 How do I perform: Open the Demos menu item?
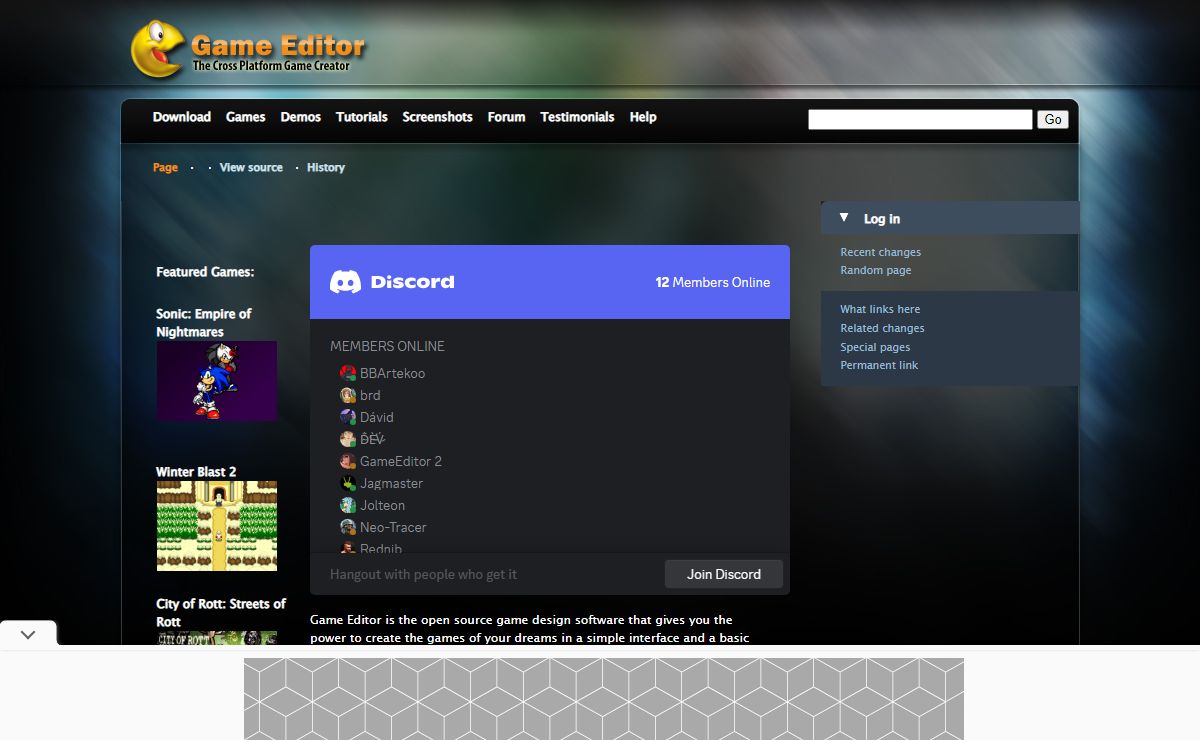pyautogui.click(x=301, y=117)
